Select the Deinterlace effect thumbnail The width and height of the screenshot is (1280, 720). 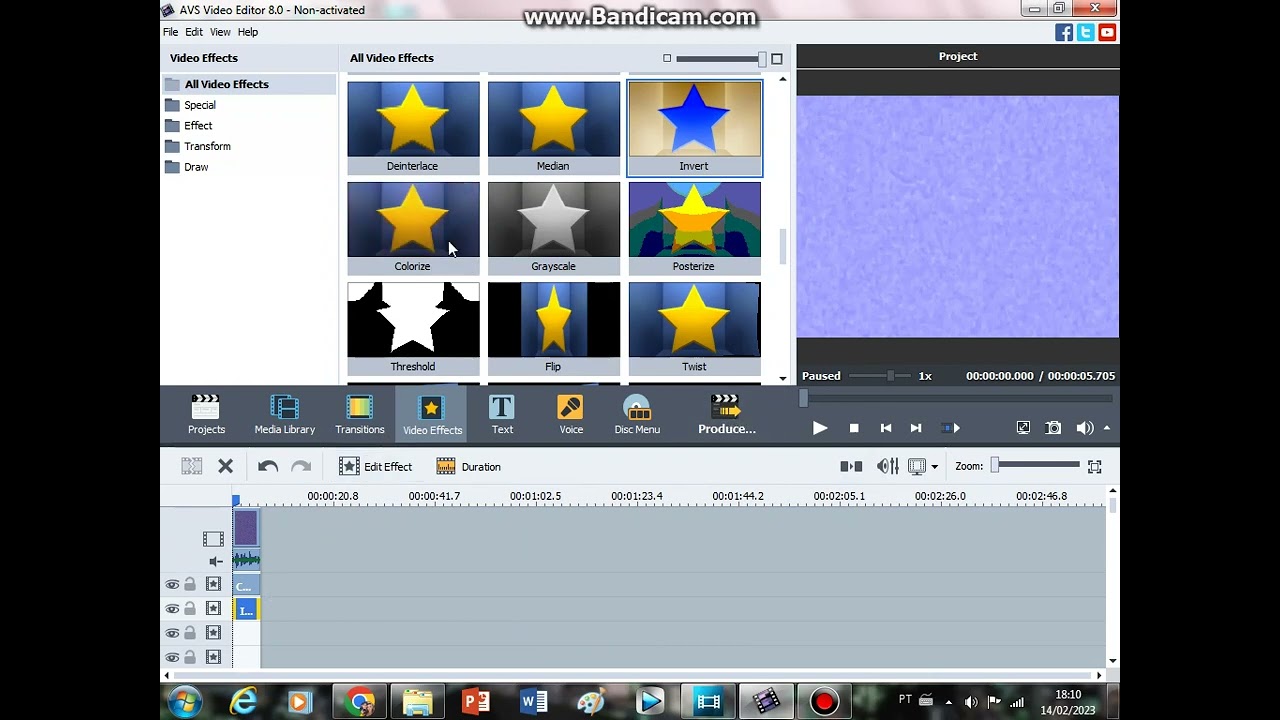coord(413,127)
